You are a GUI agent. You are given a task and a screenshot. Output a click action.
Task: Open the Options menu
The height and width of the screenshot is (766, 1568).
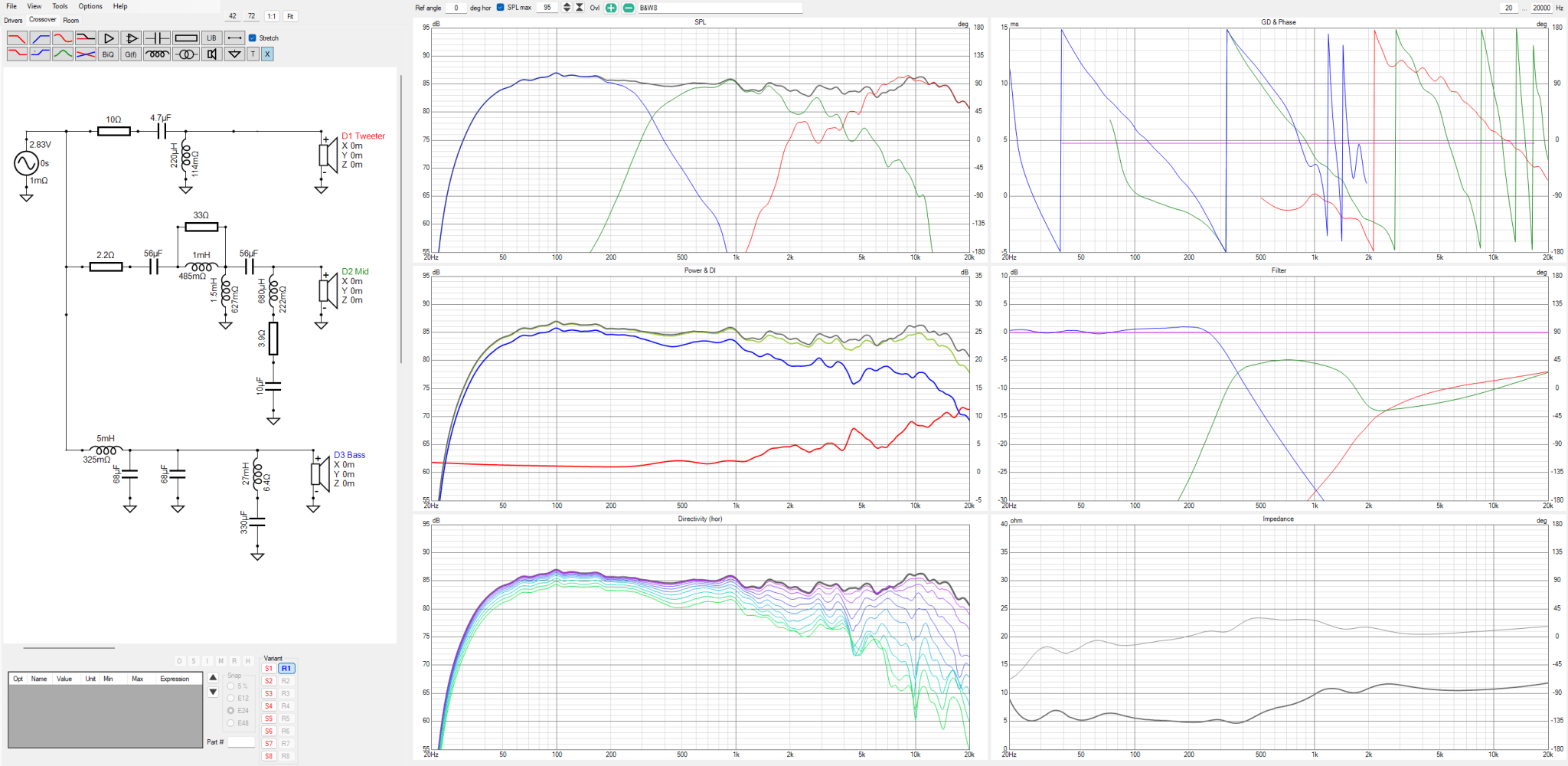pos(90,6)
